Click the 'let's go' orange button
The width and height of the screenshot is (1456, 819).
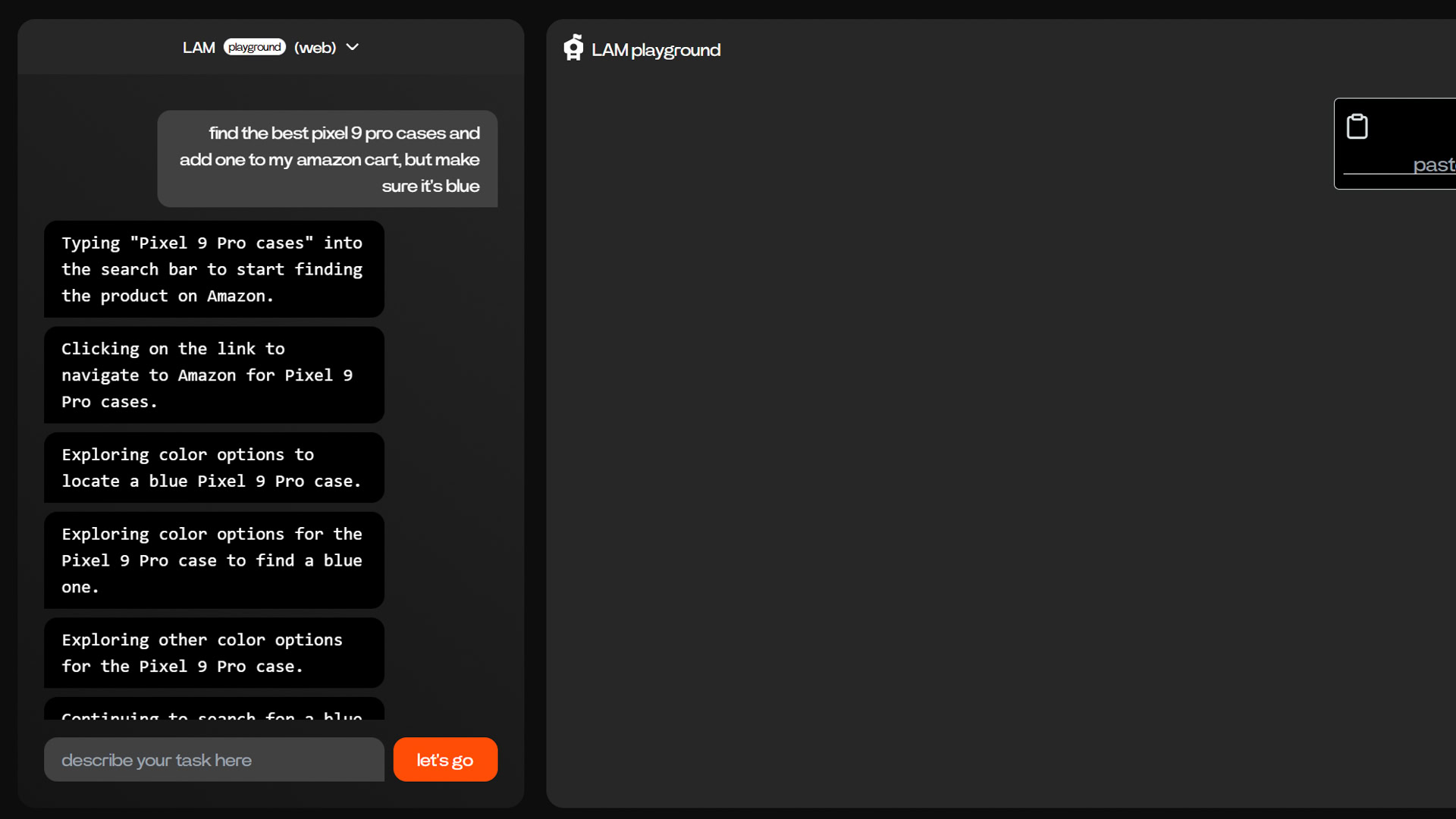click(x=445, y=759)
